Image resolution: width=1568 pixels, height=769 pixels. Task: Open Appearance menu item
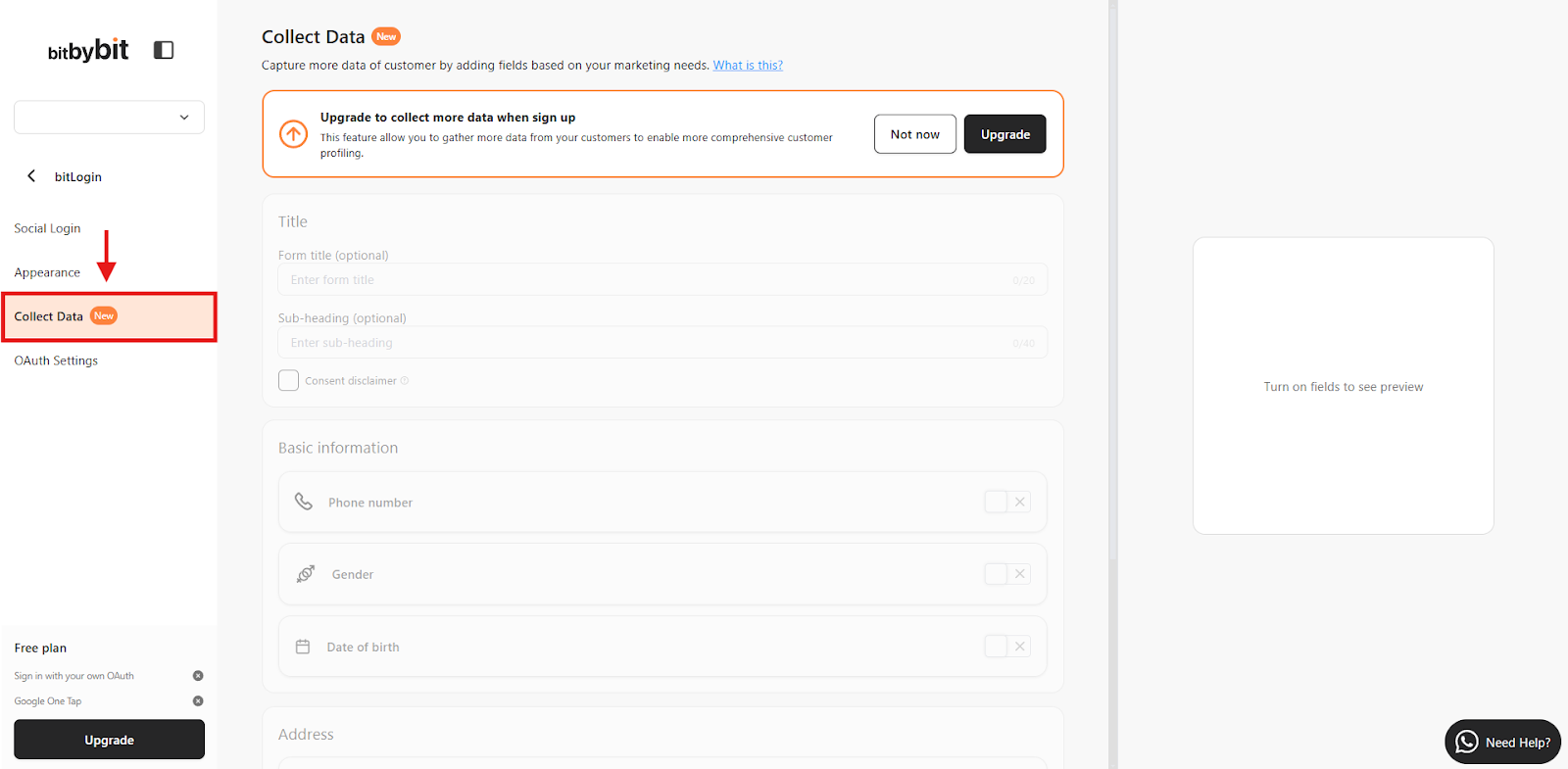coord(47,272)
